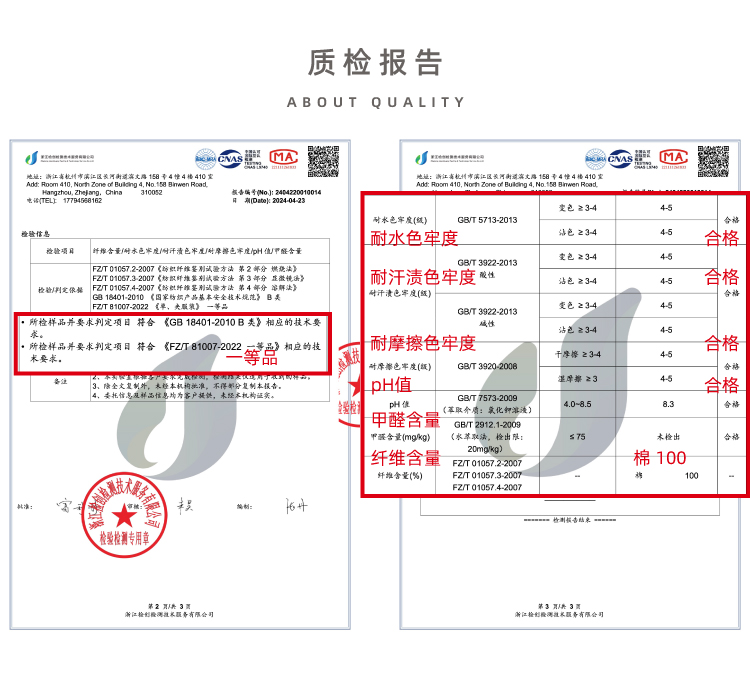Select the CNAS logo on the right report
The height and width of the screenshot is (682, 750).
coord(620,159)
